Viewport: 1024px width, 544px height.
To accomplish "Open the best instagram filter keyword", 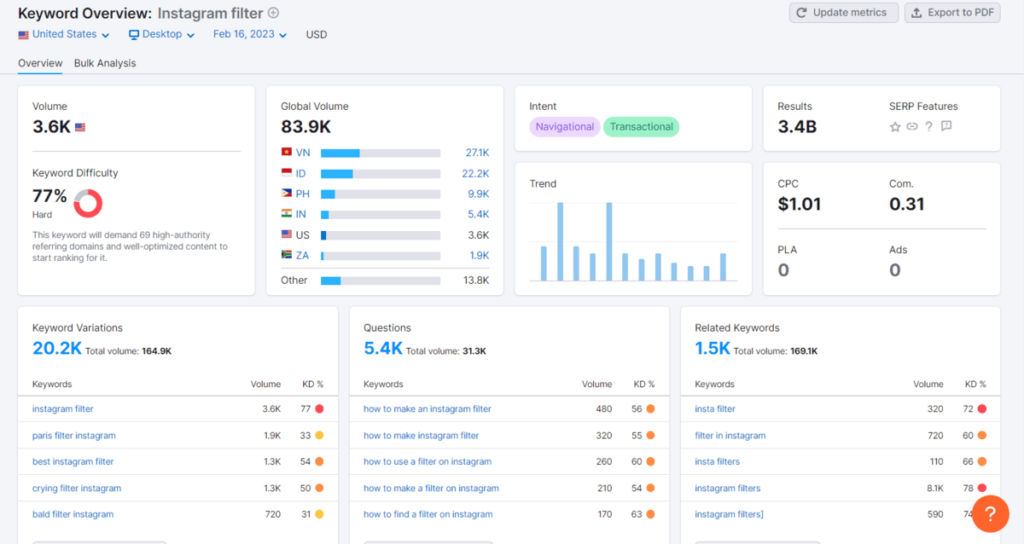I will (73, 462).
